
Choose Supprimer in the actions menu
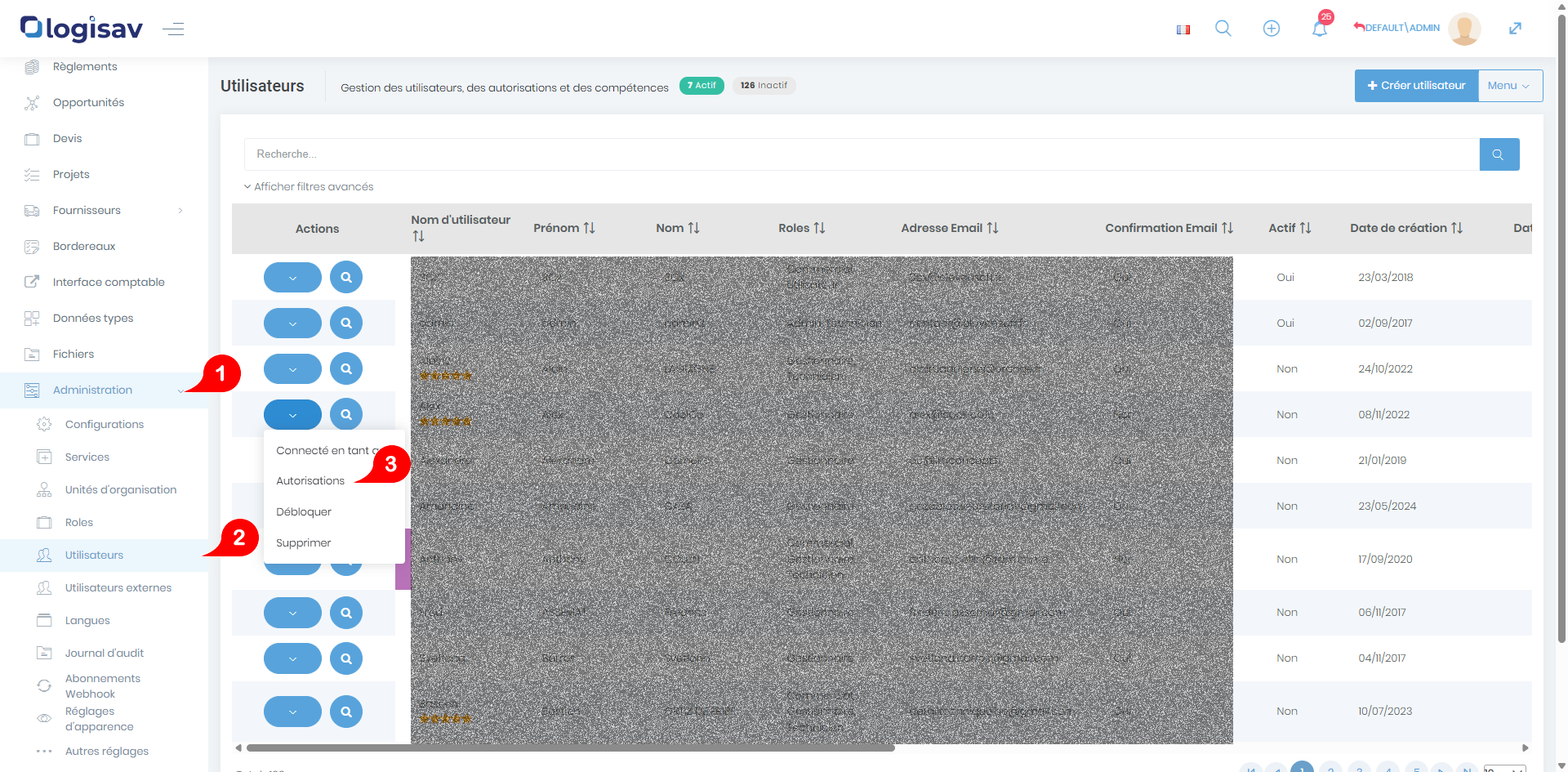pyautogui.click(x=304, y=543)
